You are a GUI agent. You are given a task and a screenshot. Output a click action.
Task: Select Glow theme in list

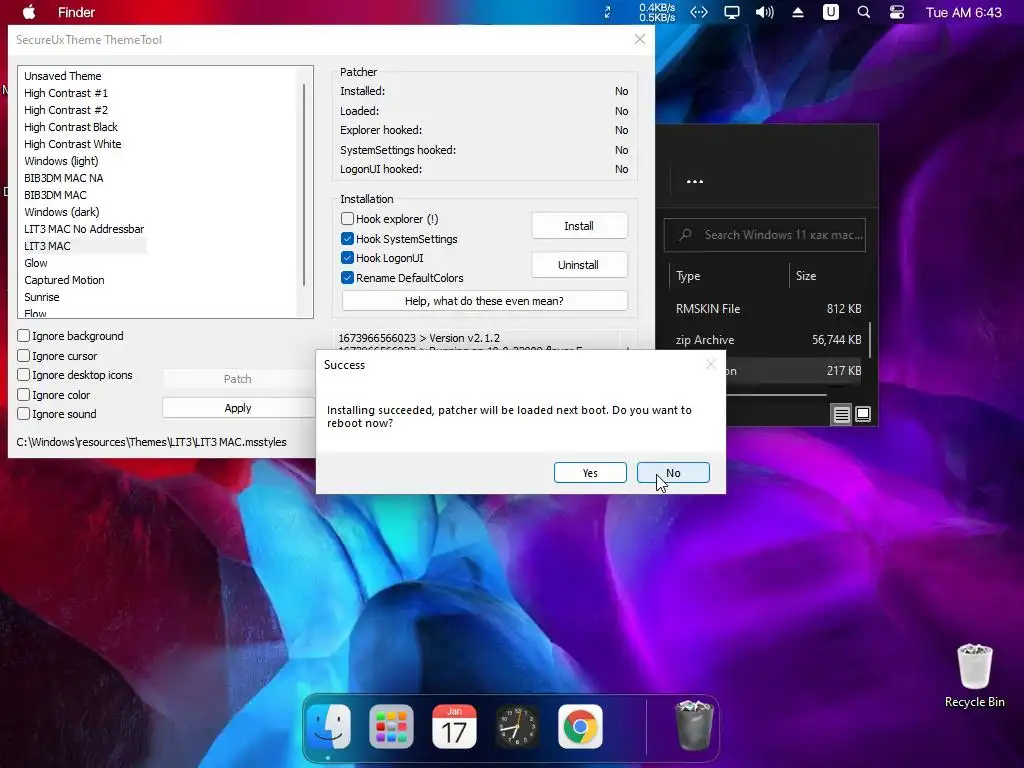36,263
